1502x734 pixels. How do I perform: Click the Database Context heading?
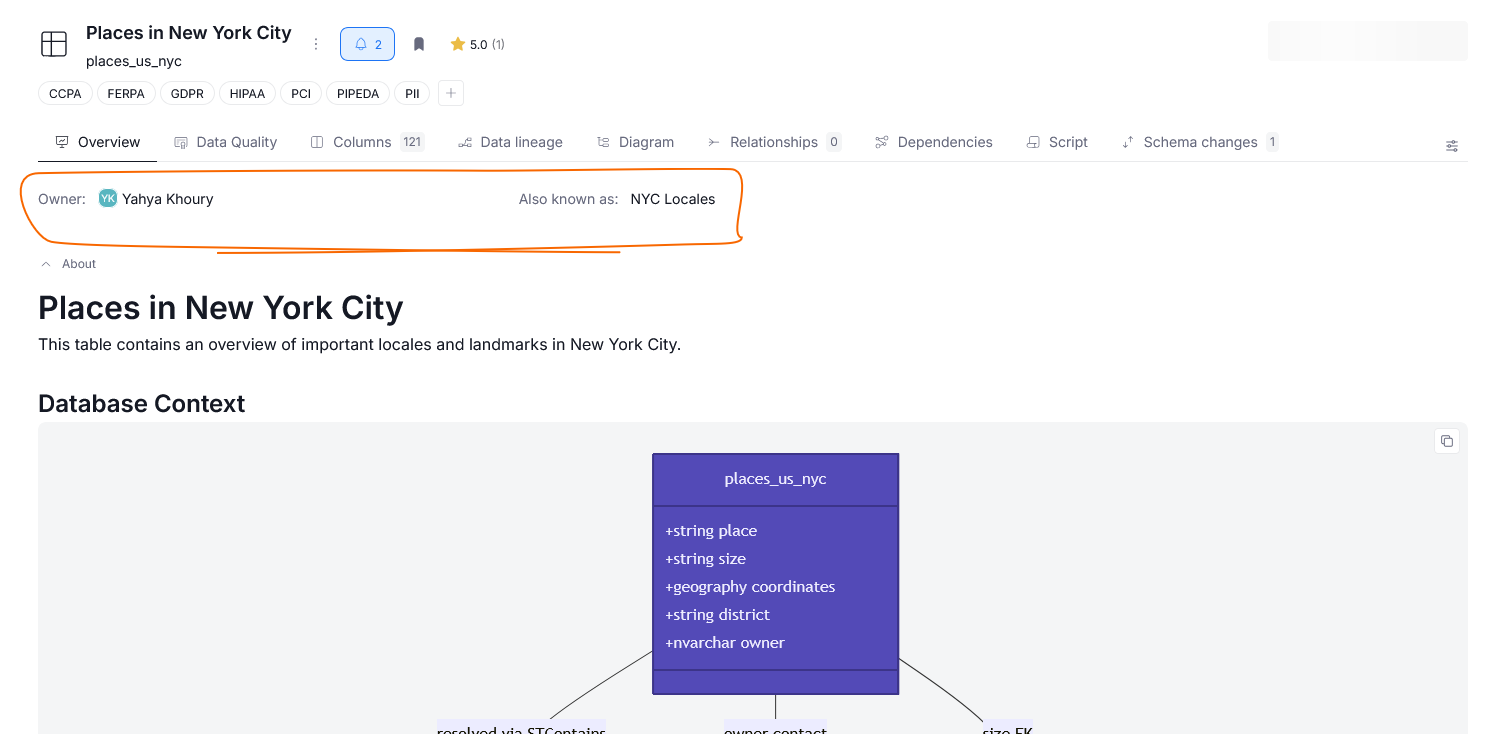(141, 403)
